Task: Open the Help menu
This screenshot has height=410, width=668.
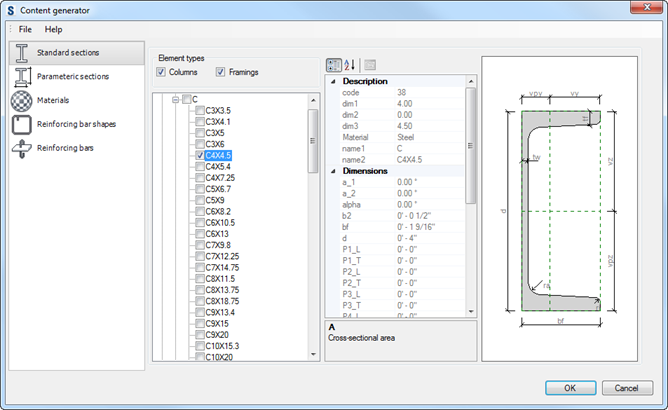Action: coord(53,29)
